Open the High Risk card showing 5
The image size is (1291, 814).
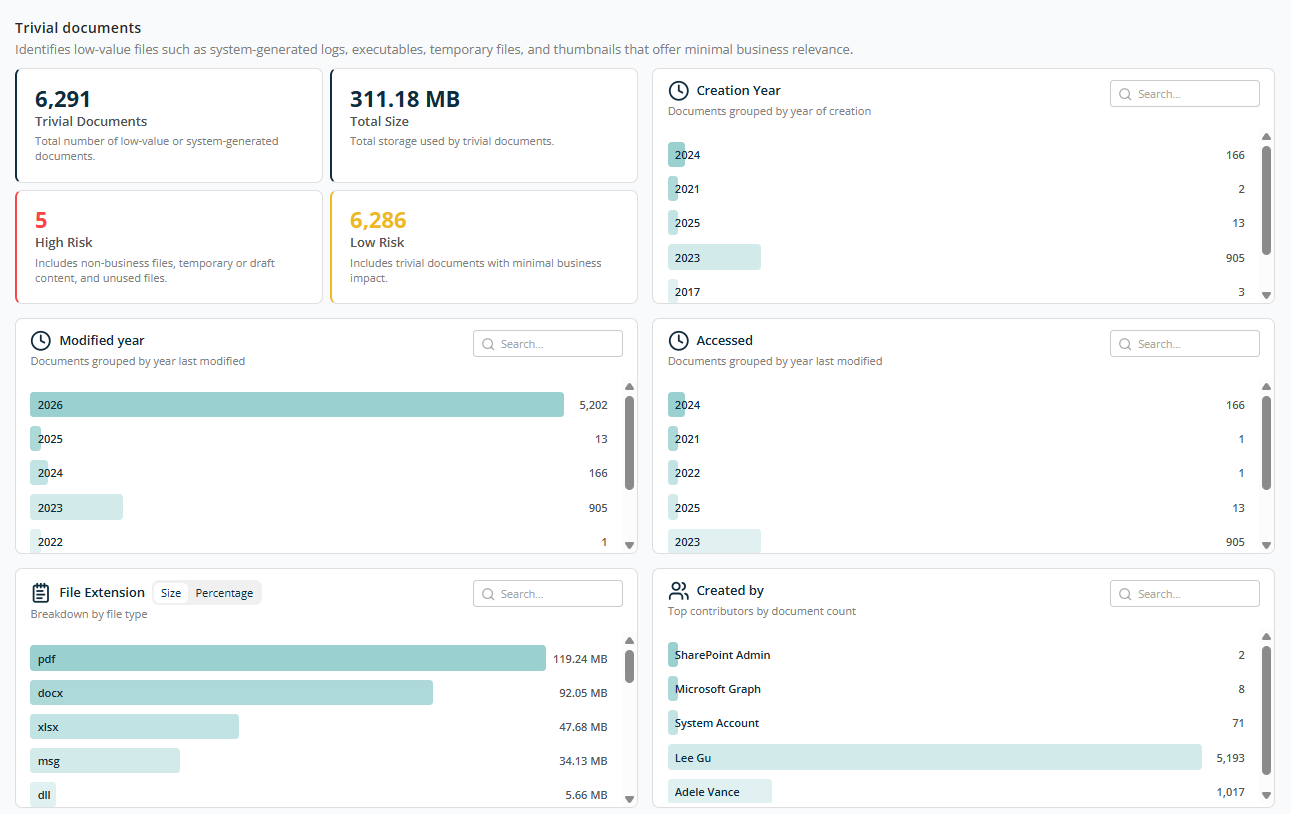click(x=169, y=247)
